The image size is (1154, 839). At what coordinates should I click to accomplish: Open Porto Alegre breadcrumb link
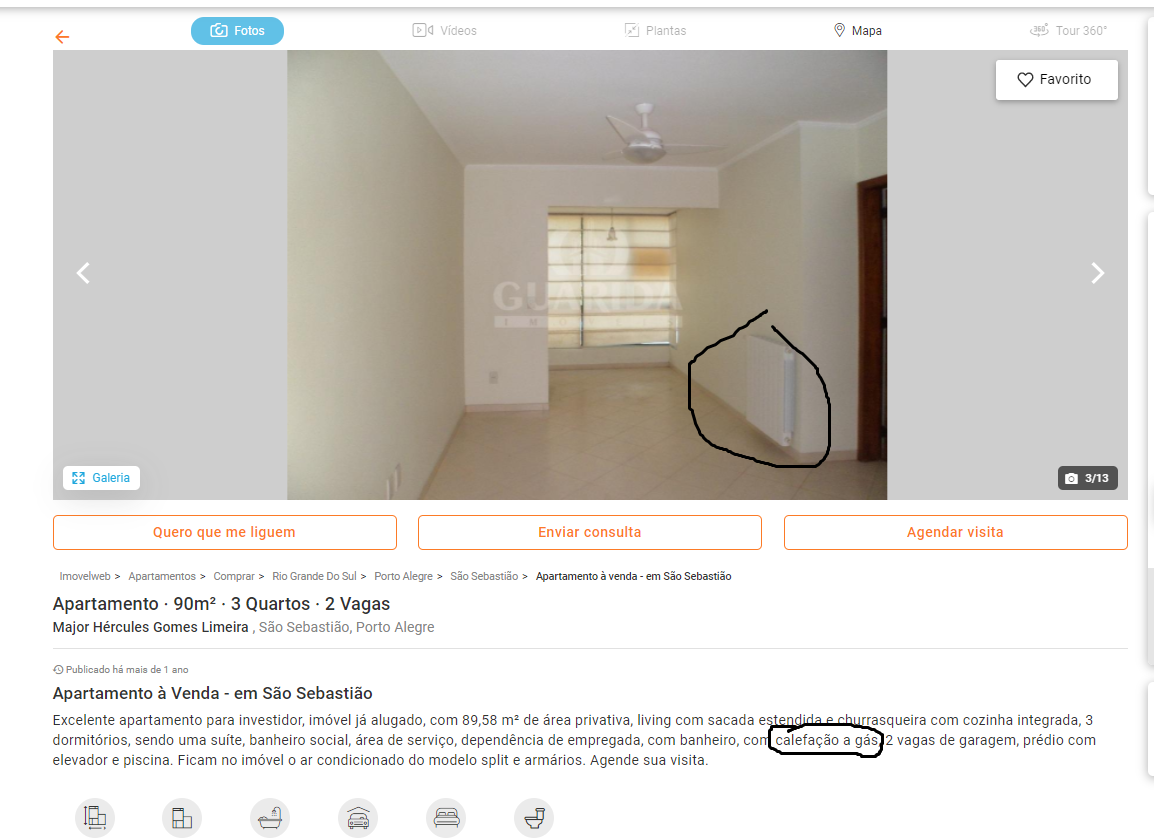click(403, 576)
